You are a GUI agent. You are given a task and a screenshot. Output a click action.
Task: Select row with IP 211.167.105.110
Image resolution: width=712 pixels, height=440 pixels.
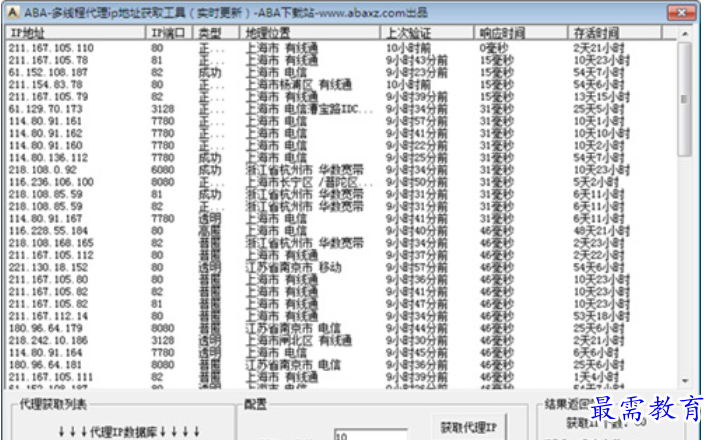(341, 48)
